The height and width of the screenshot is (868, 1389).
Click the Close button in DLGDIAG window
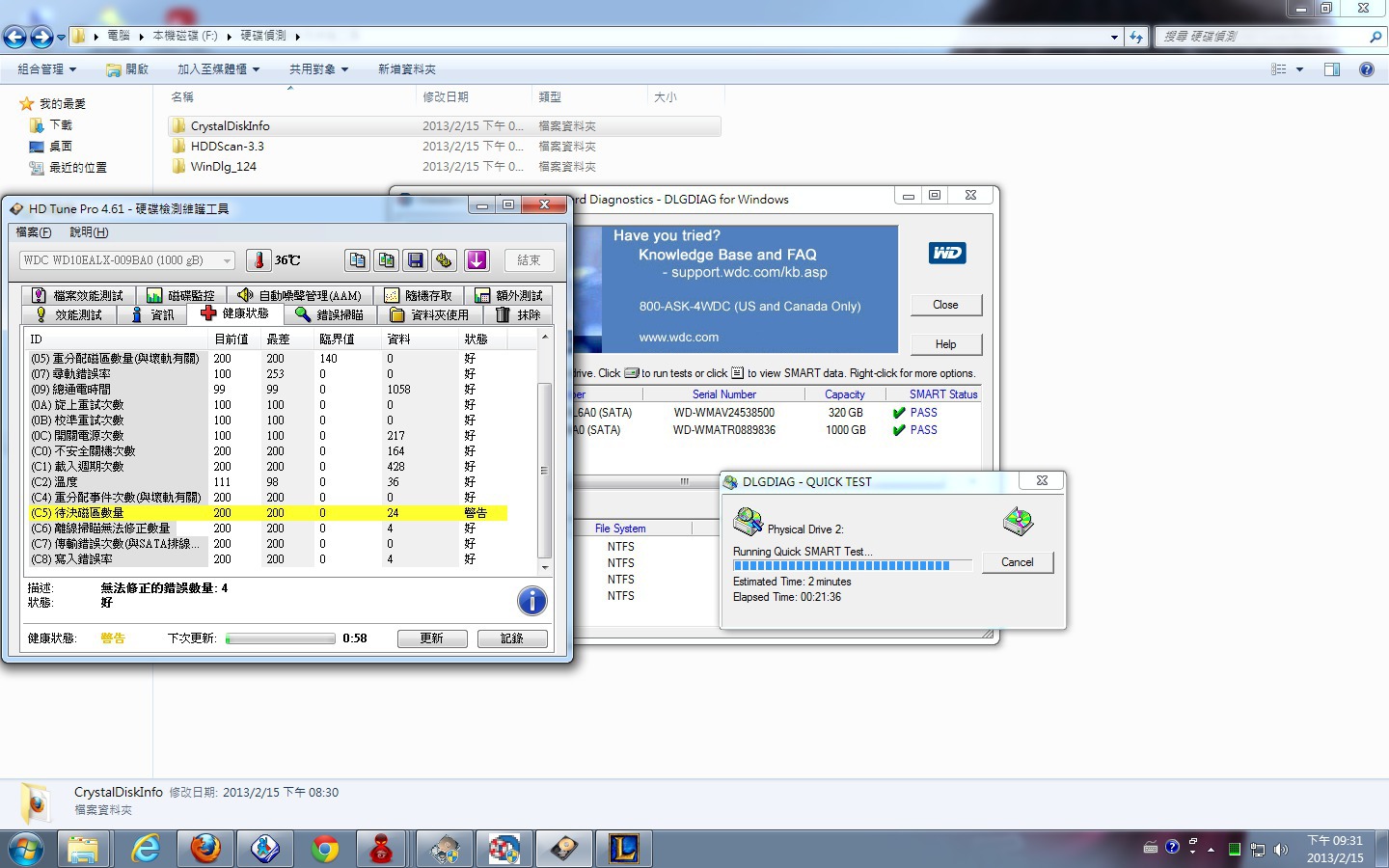click(945, 305)
